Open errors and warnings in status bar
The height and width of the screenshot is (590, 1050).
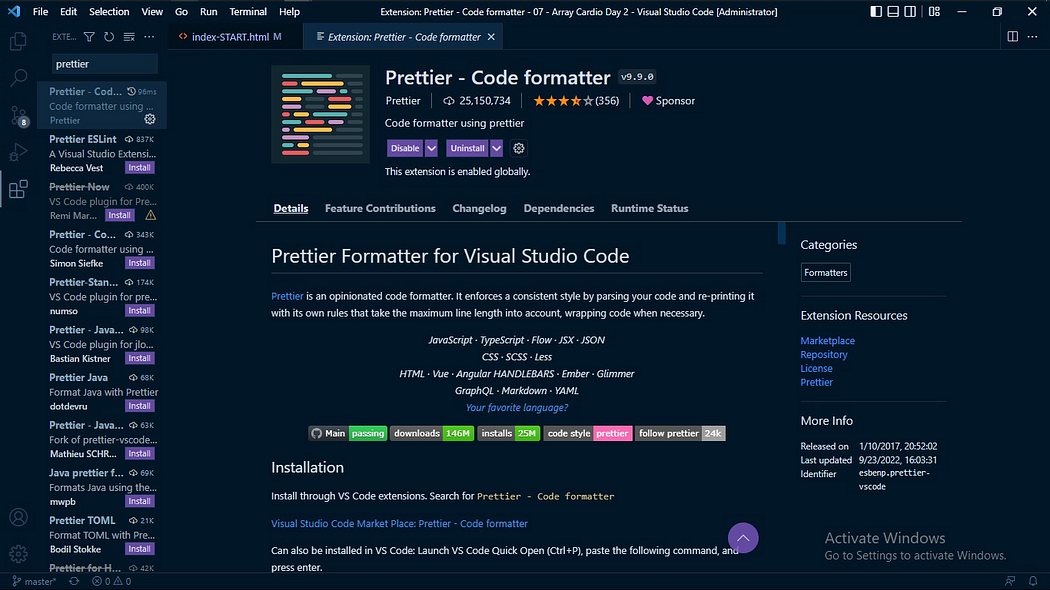[112, 581]
